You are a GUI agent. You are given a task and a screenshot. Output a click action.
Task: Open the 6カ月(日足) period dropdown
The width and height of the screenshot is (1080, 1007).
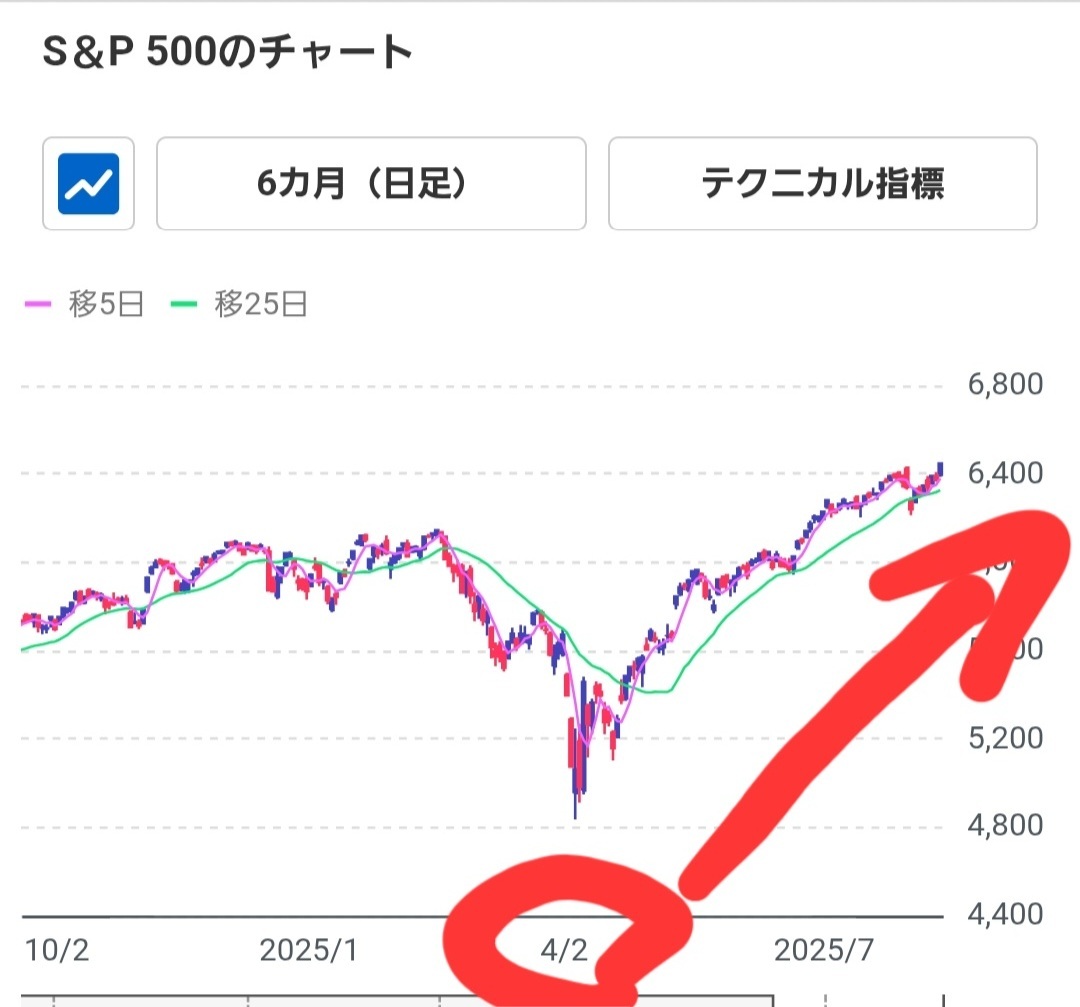[371, 183]
